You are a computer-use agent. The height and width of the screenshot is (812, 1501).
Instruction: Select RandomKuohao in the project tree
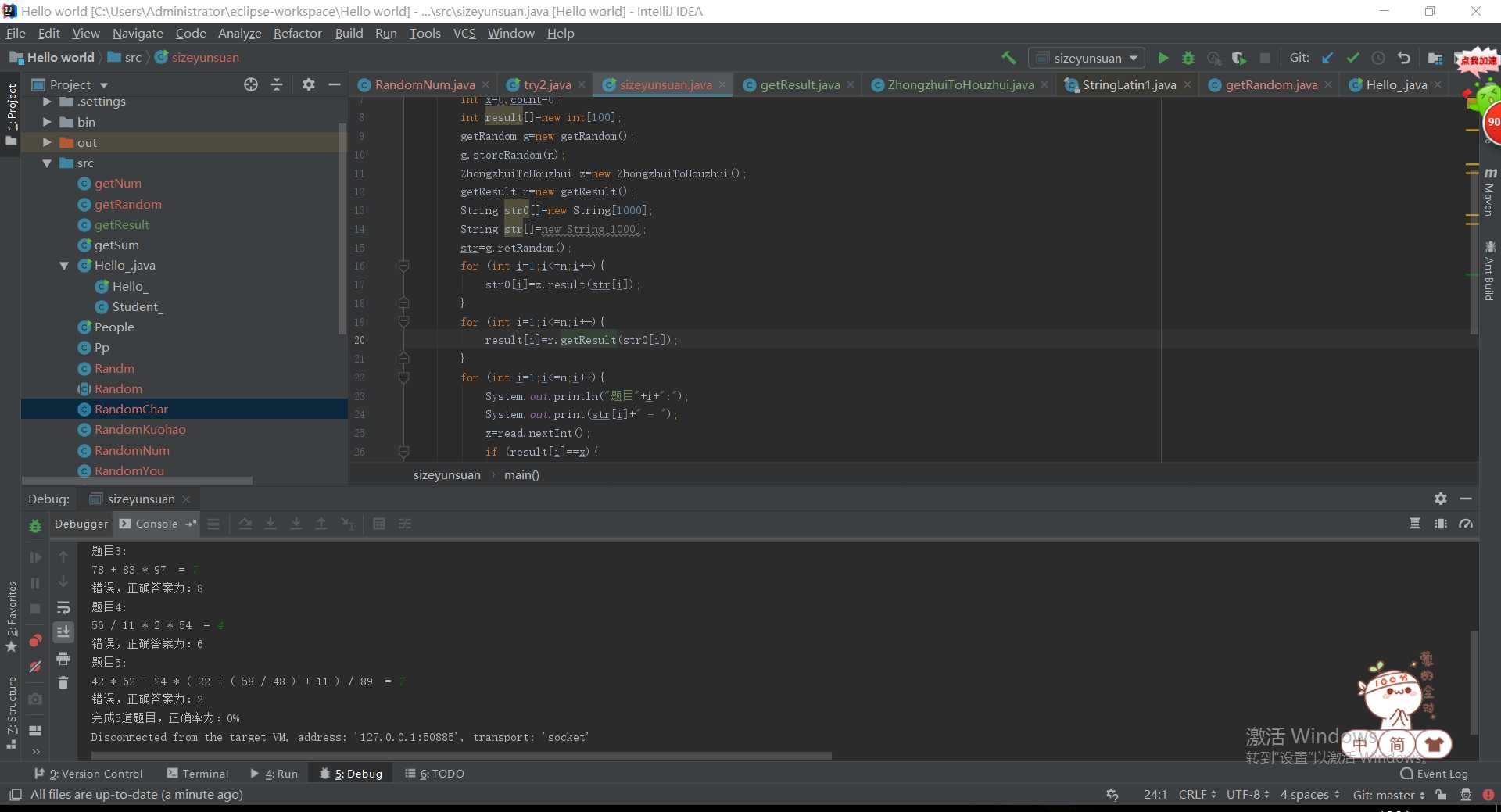[140, 430]
